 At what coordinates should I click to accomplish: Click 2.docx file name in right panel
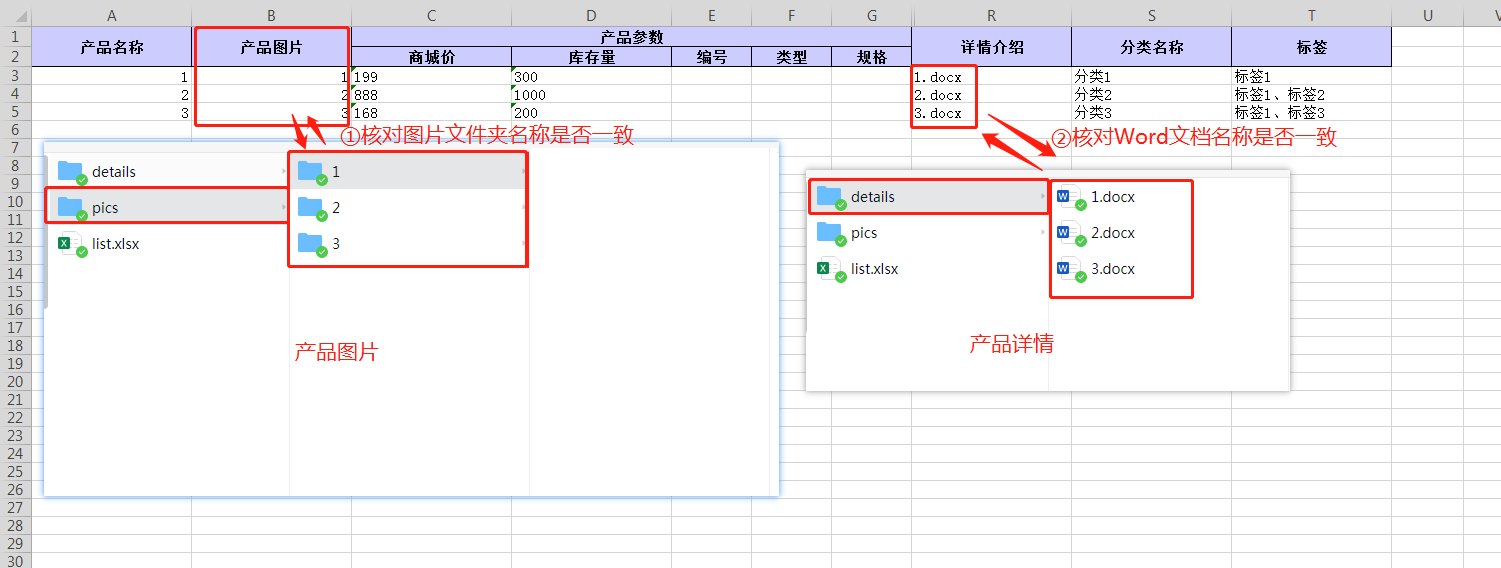pos(1113,233)
